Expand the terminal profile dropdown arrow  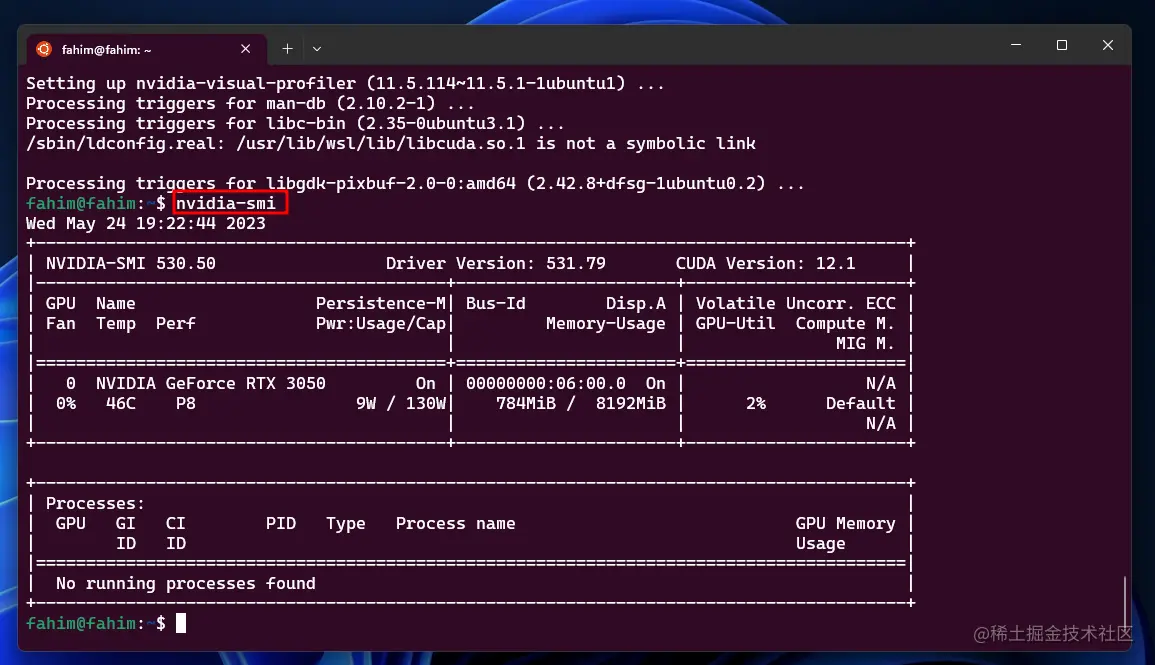(x=317, y=49)
